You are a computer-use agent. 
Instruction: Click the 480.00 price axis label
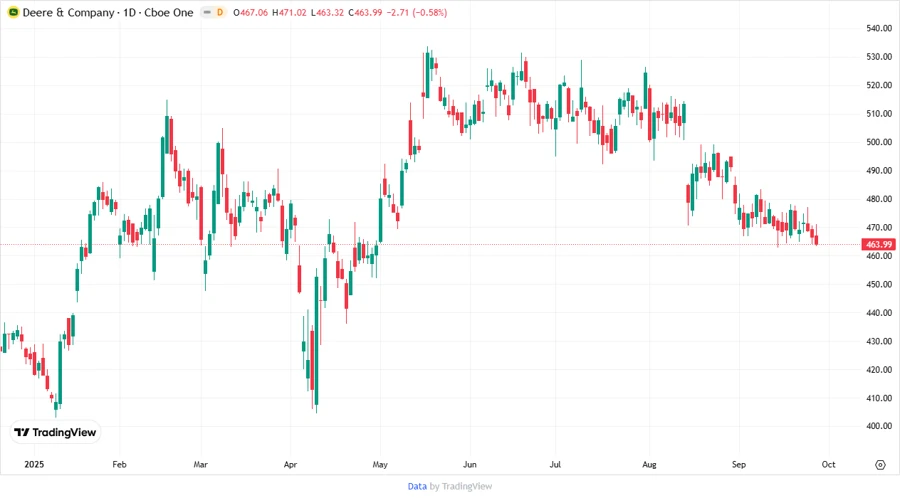pyautogui.click(x=879, y=199)
